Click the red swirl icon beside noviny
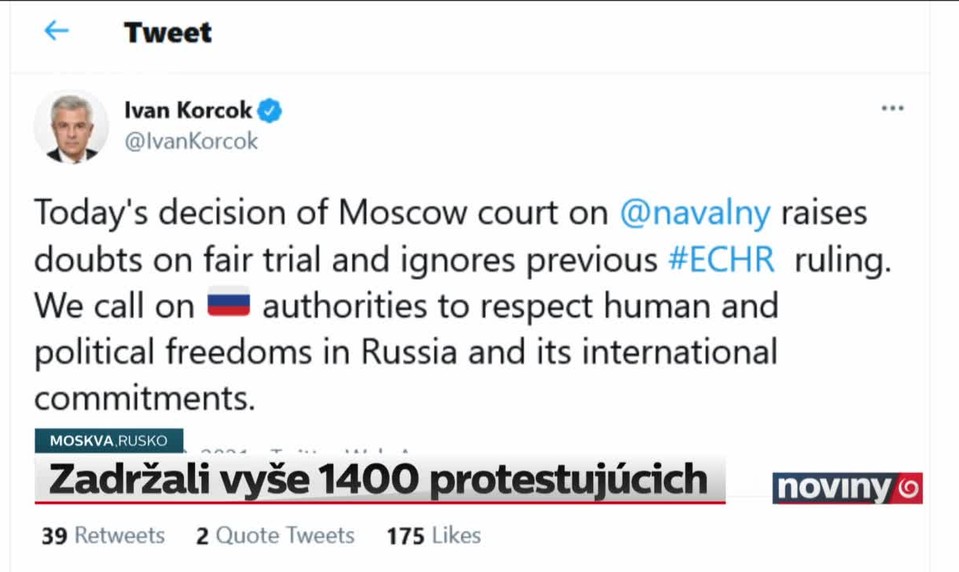959x572 pixels. 909,488
